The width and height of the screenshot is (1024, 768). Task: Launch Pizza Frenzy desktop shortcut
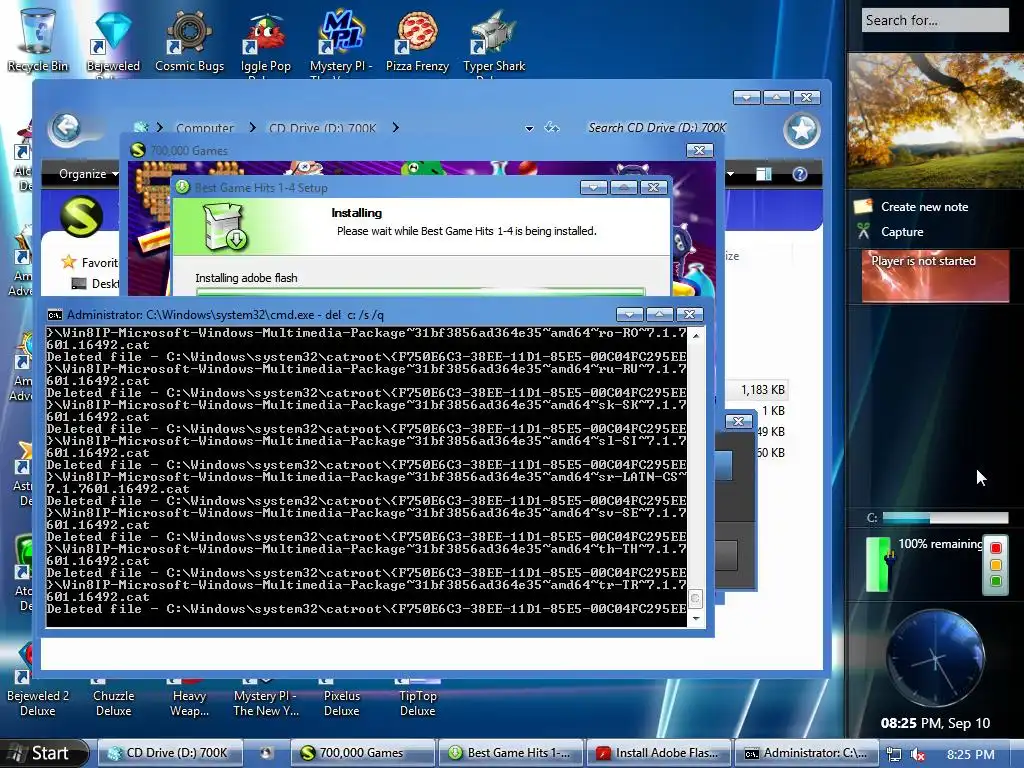coord(417,40)
